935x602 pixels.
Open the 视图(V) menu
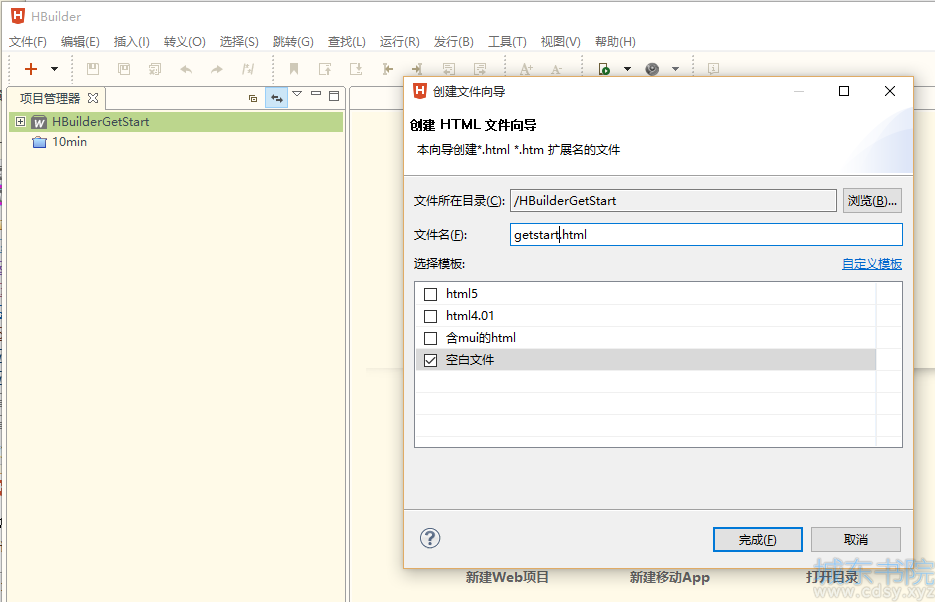[x=561, y=42]
